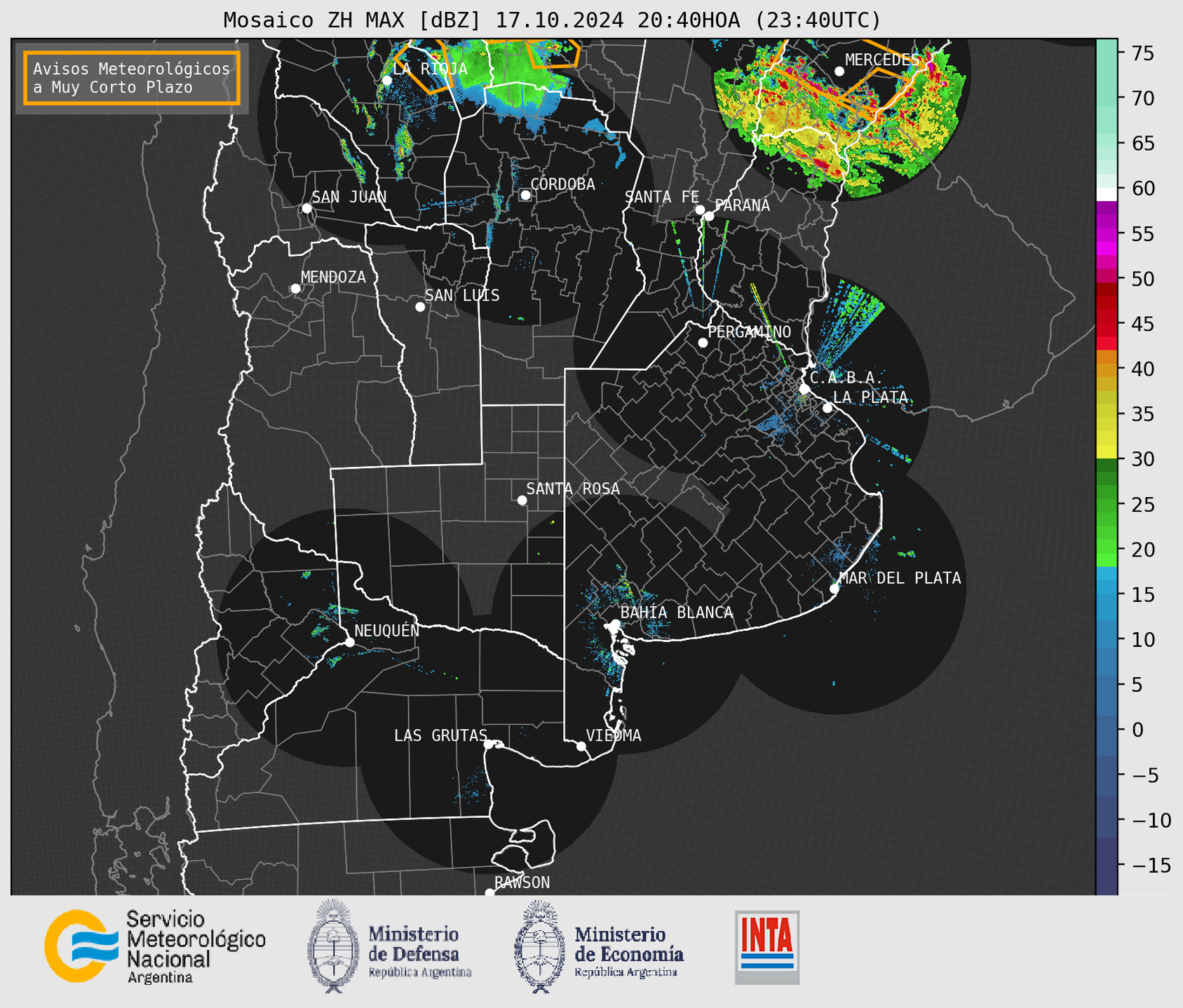Click the NEUQUÉN city label
The width and height of the screenshot is (1183, 1008).
click(x=386, y=630)
